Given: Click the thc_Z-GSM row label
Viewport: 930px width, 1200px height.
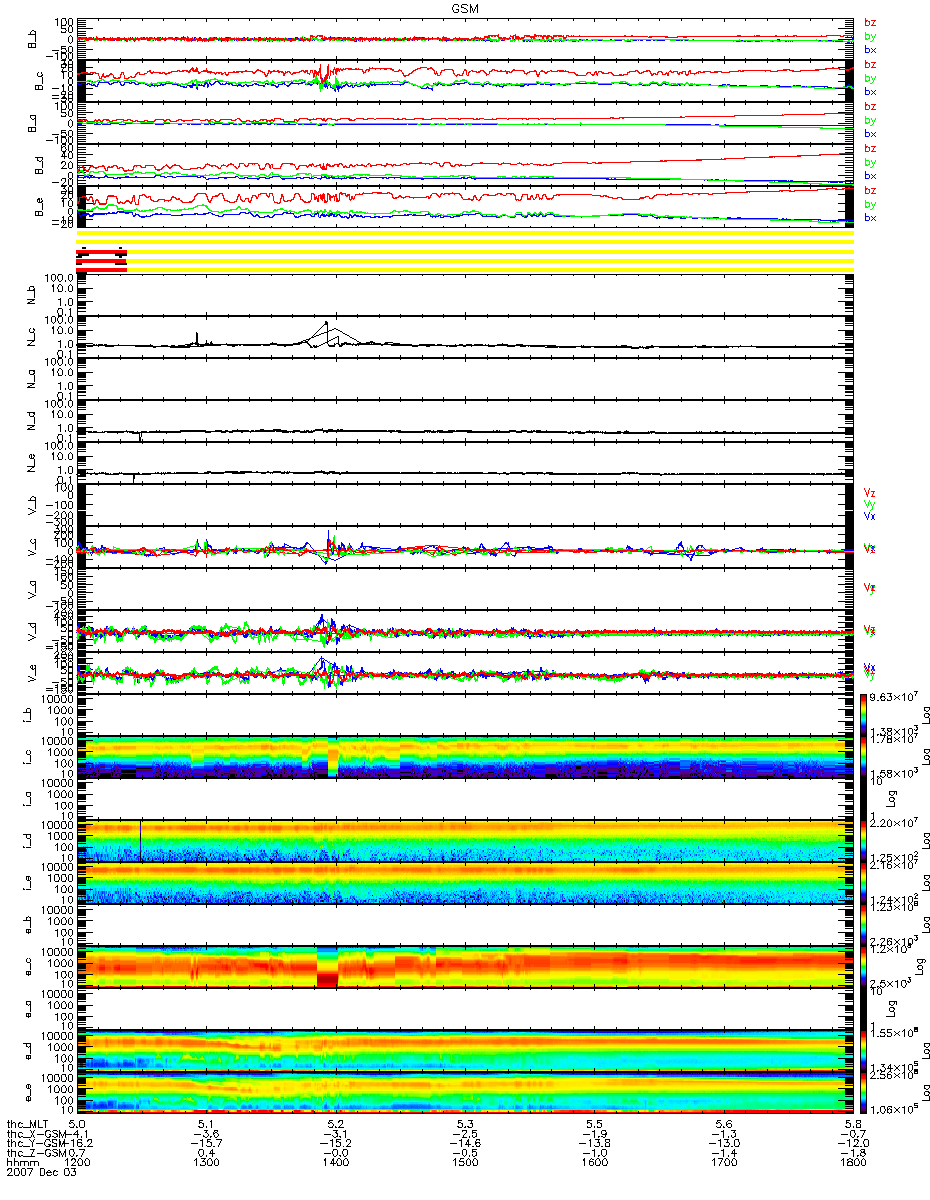Looking at the screenshot, I should coord(35,1154).
